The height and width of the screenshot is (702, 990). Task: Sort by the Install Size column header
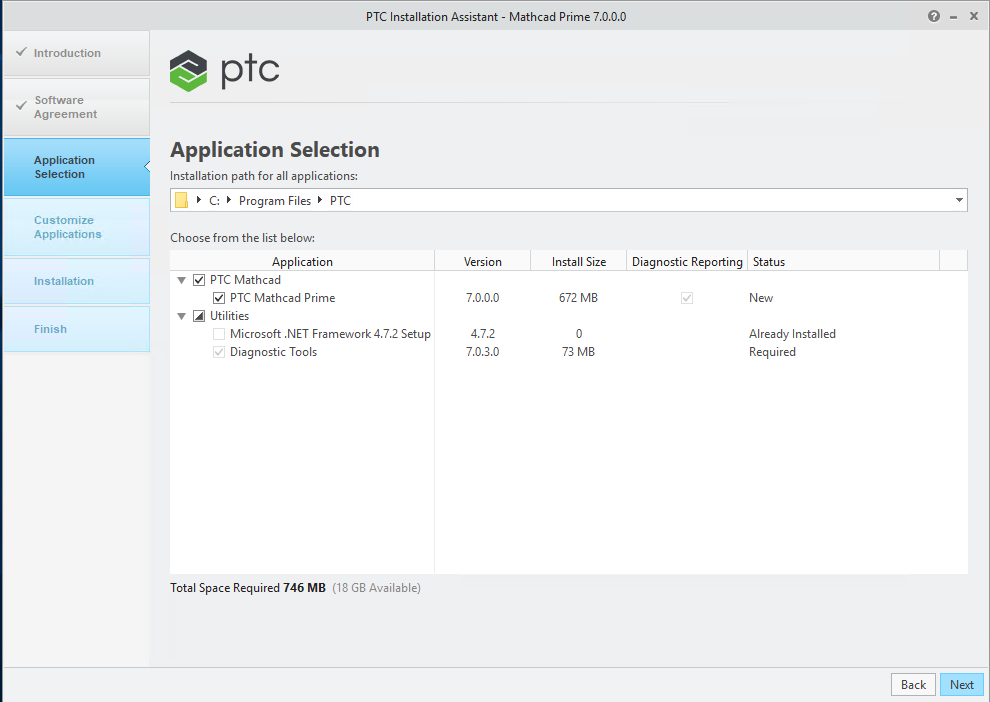click(x=578, y=261)
